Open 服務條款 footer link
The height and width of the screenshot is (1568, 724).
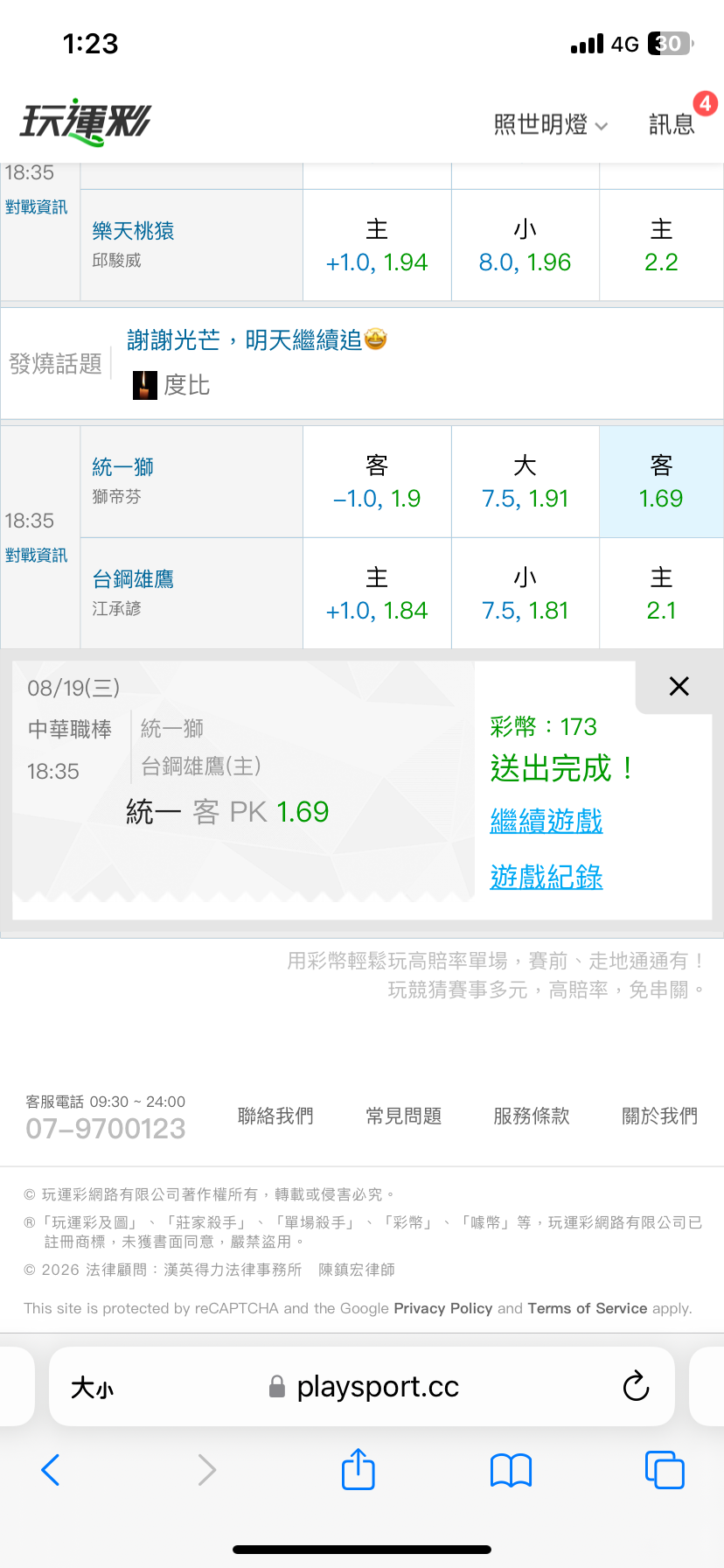(x=532, y=1116)
